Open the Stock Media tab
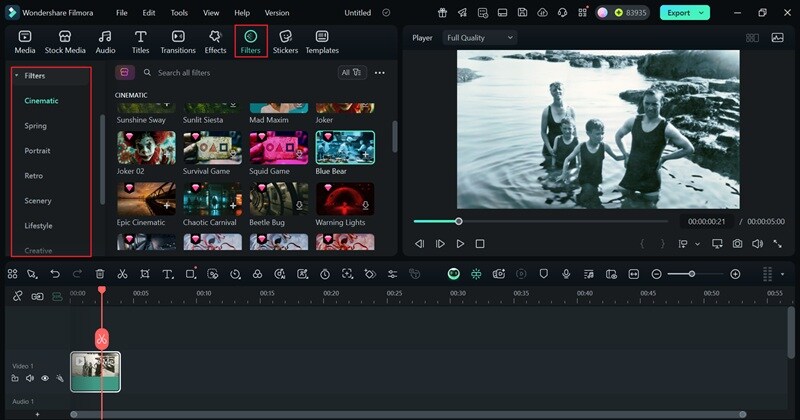The width and height of the screenshot is (800, 420). click(x=65, y=42)
